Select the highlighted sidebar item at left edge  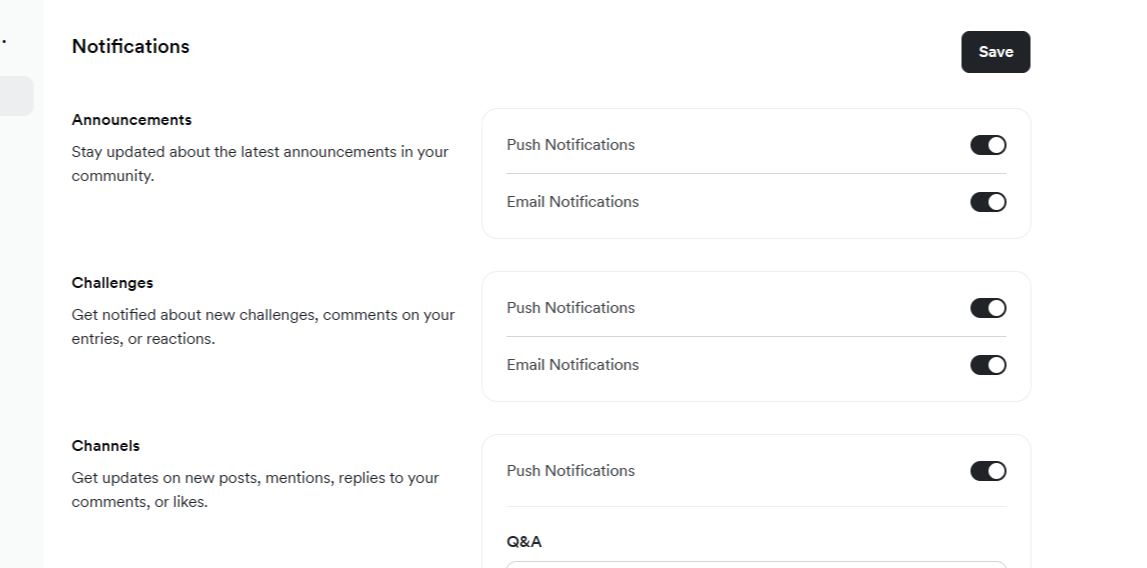(x=16, y=96)
